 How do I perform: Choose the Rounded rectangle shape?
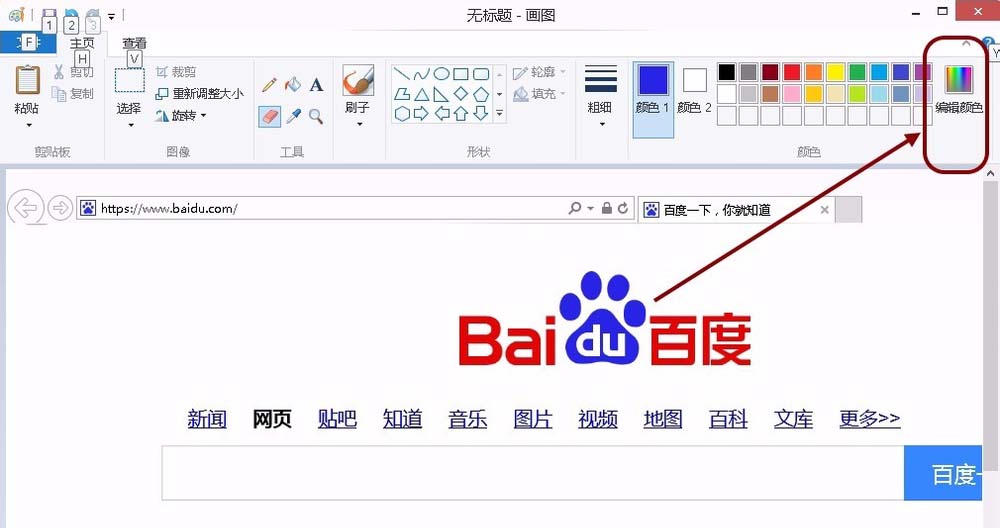pos(481,74)
